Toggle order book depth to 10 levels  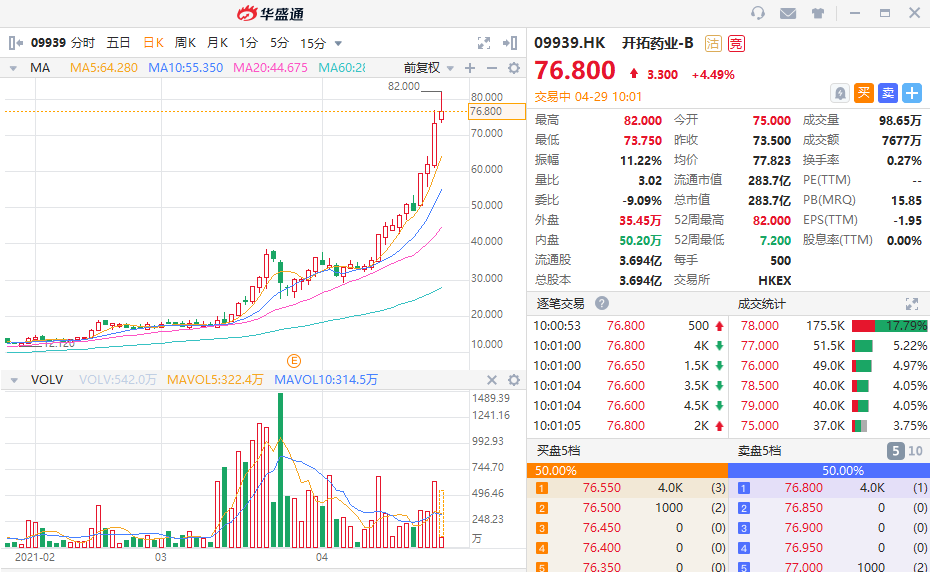pos(915,451)
